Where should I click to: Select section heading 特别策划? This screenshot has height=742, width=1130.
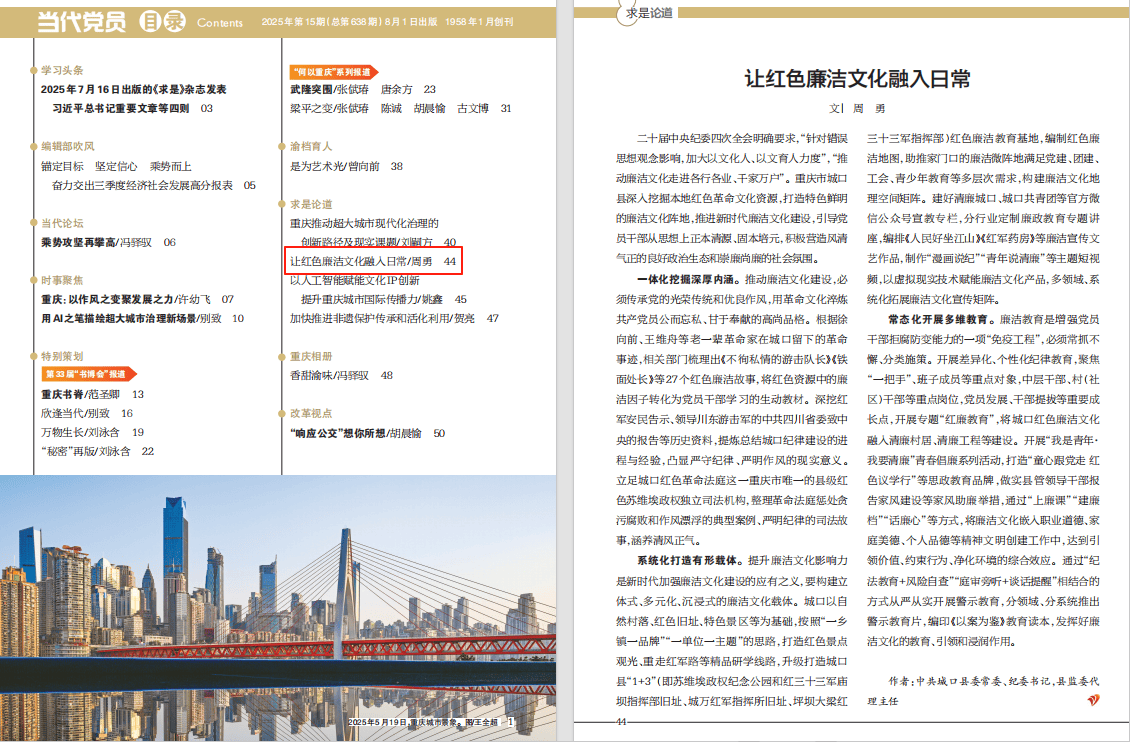pyautogui.click(x=62, y=357)
